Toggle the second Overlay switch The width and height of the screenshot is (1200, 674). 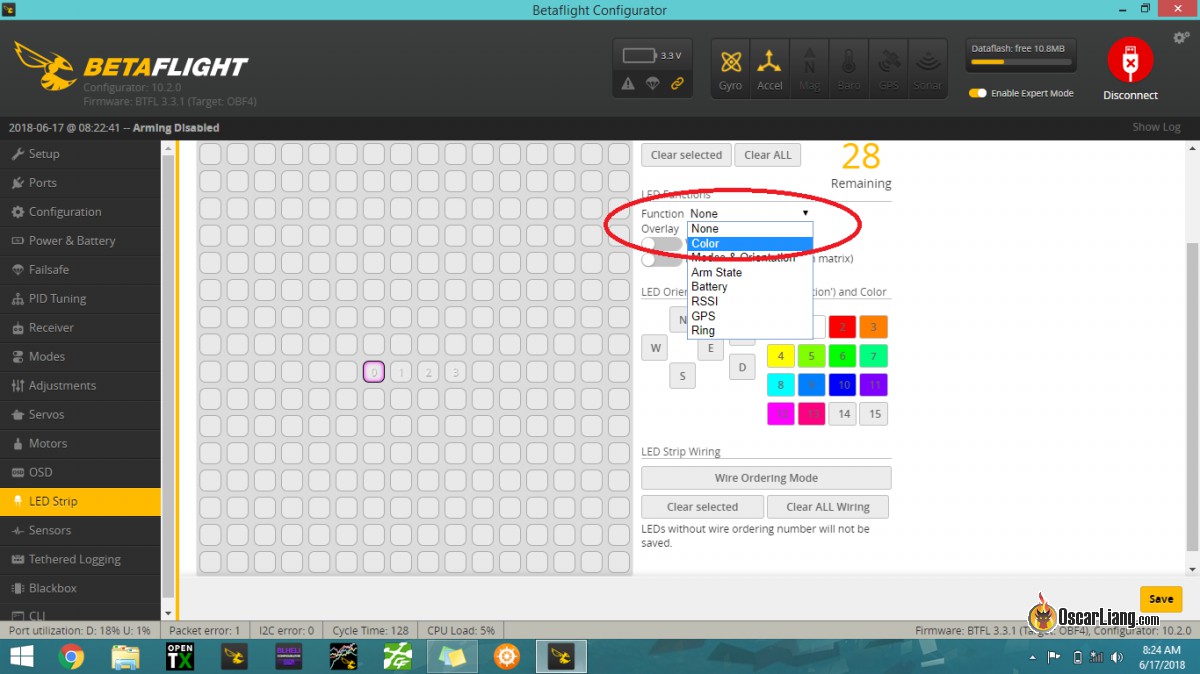click(x=661, y=259)
